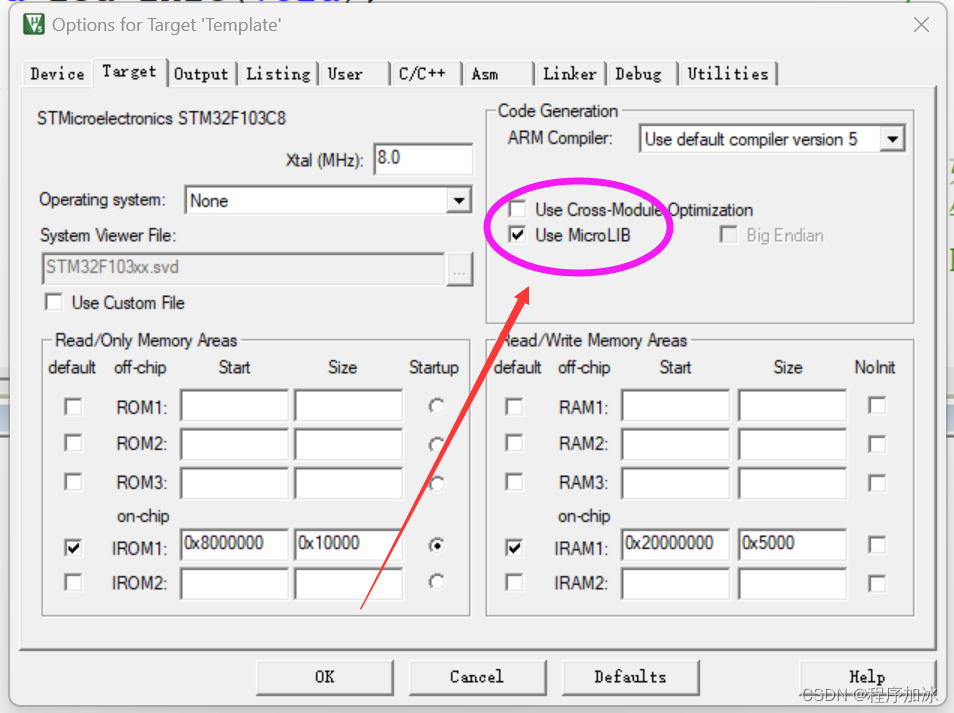The height and width of the screenshot is (713, 954).
Task: Click the IRAM2 Size field
Action: (x=792, y=583)
